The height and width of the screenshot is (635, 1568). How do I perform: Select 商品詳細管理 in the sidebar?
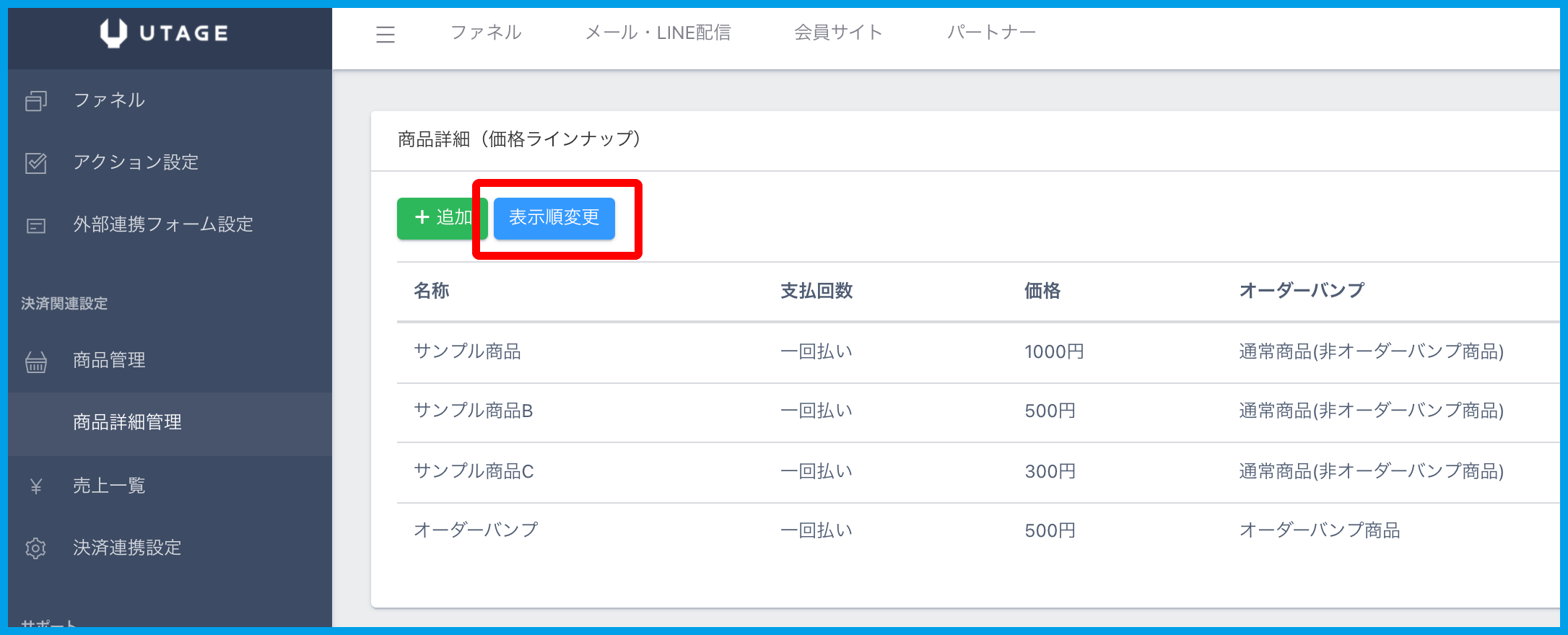127,422
